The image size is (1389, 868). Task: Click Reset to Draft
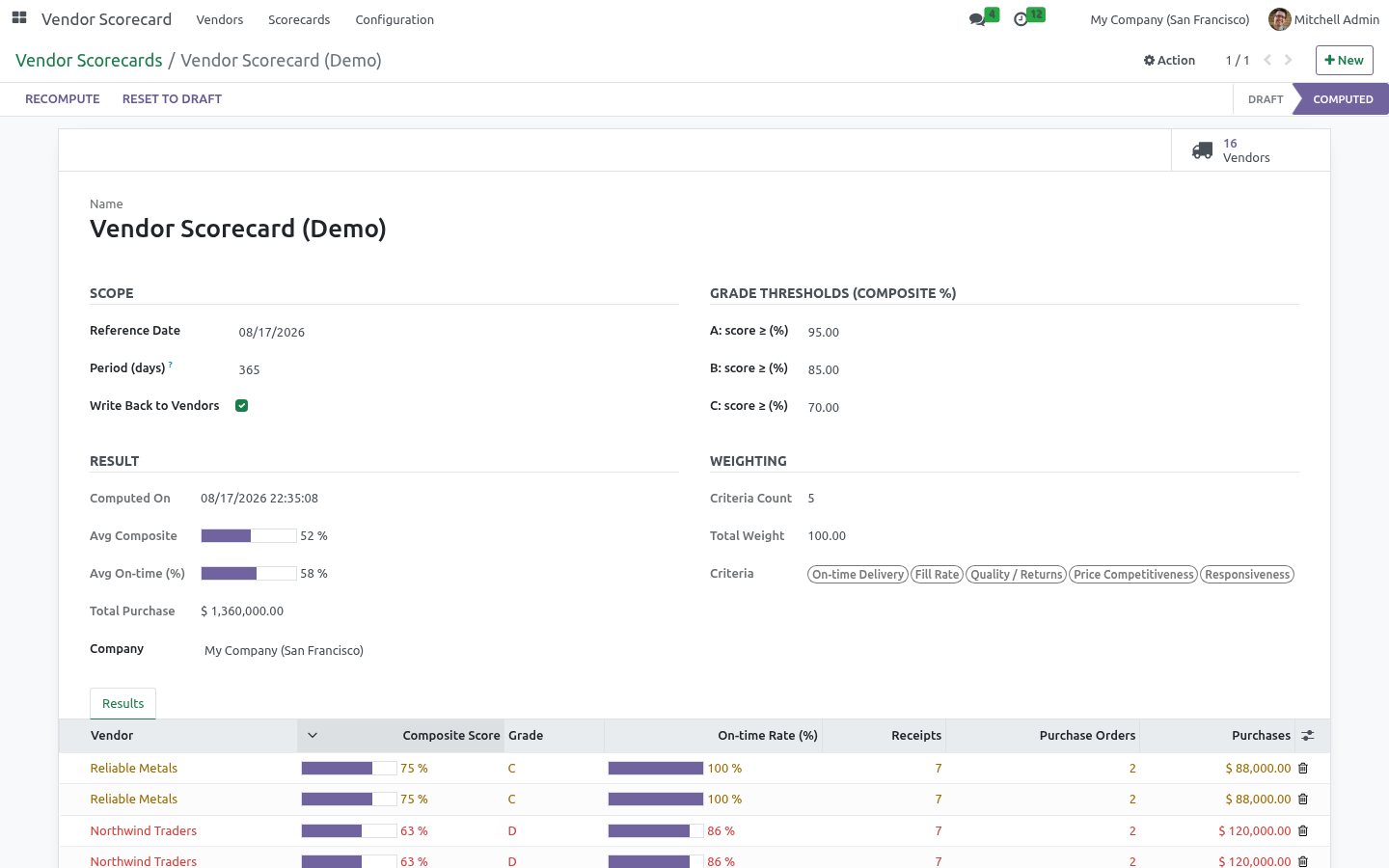(172, 99)
